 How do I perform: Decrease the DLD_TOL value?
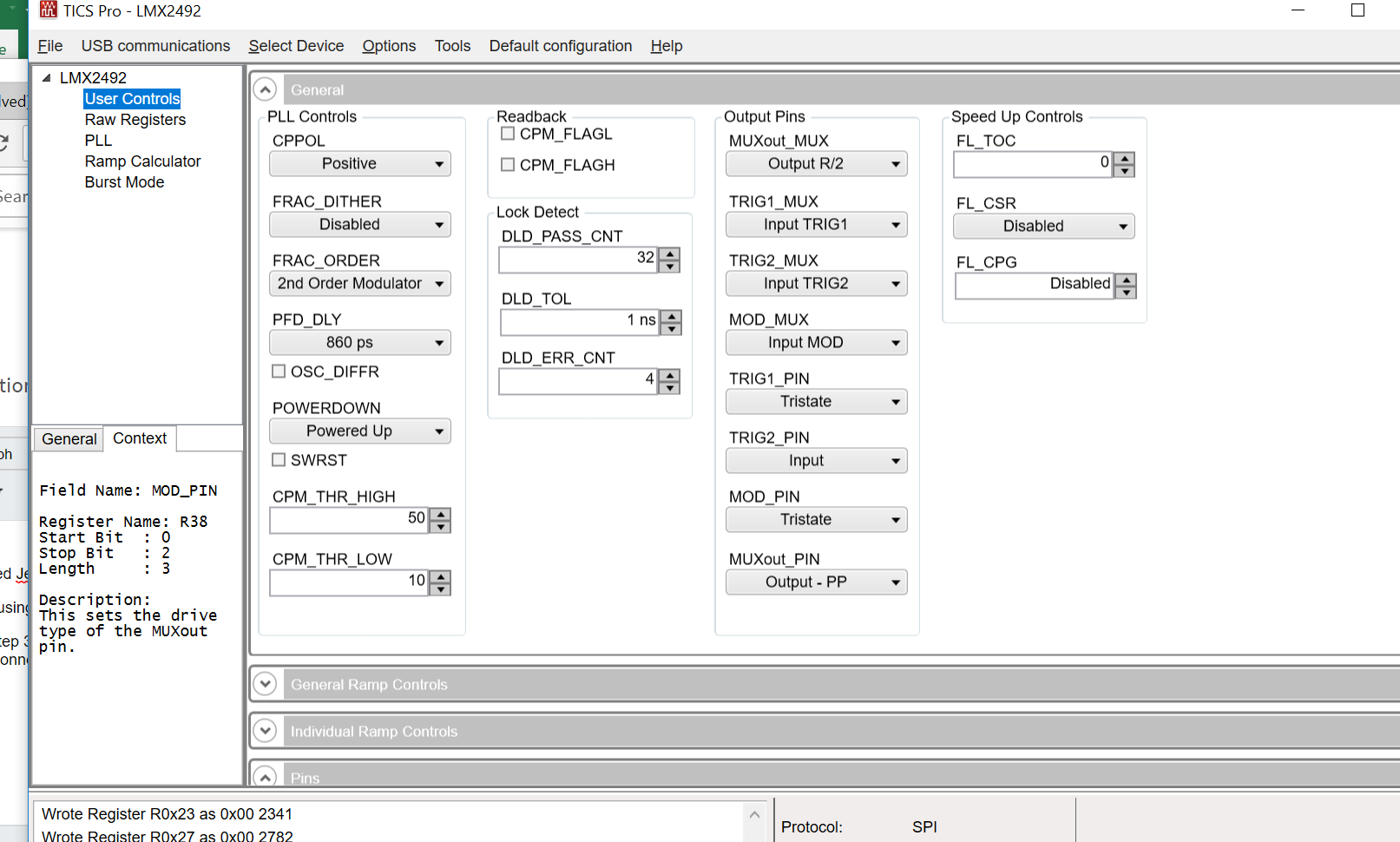click(x=671, y=329)
